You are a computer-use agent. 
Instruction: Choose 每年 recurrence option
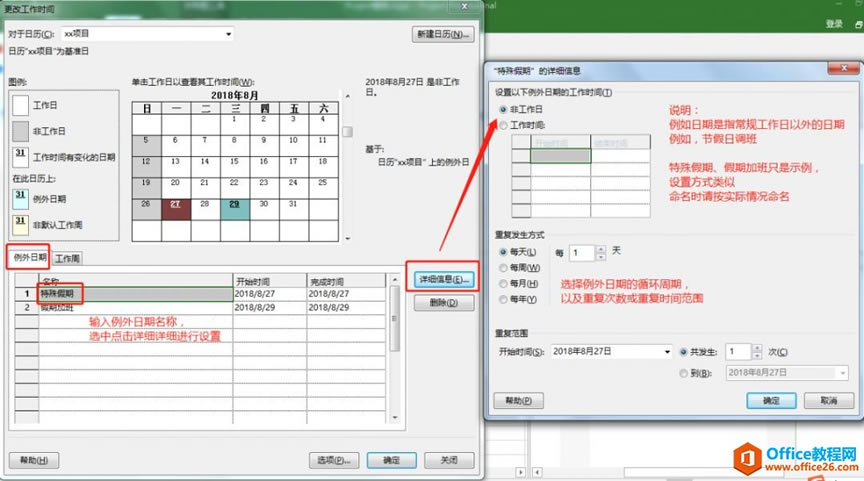(503, 300)
